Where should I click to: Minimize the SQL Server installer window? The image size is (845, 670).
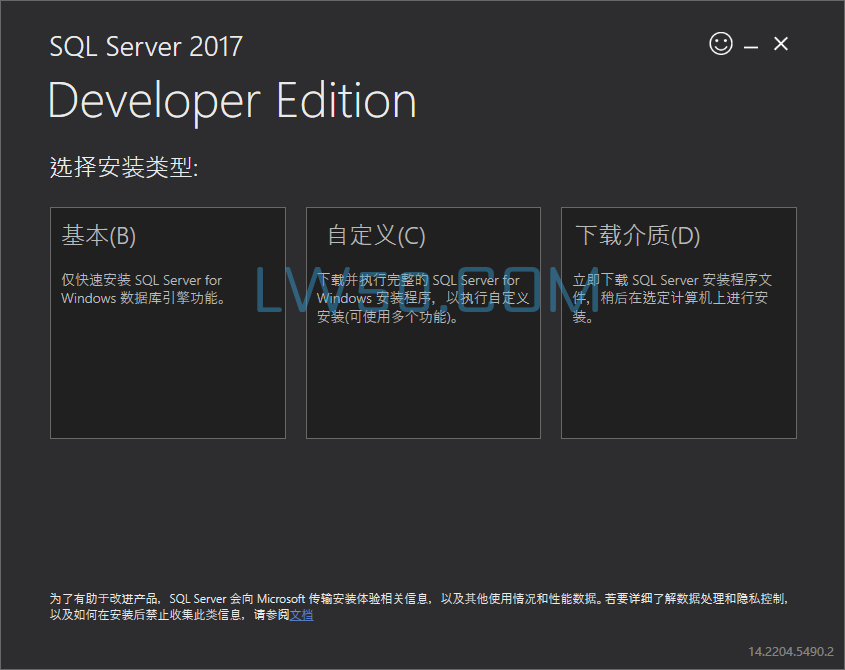coord(750,44)
